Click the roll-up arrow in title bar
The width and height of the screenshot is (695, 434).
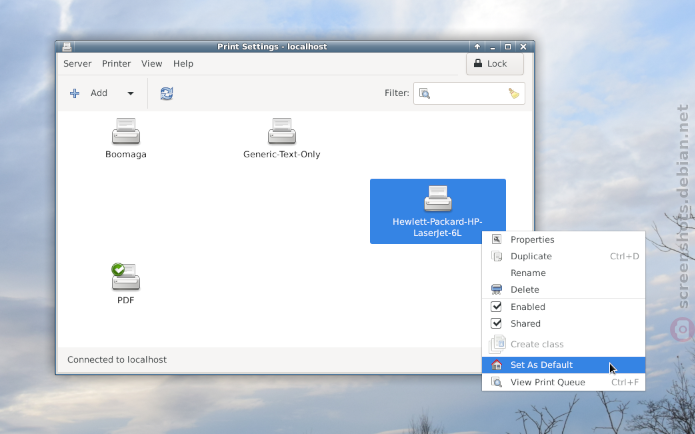click(x=477, y=47)
